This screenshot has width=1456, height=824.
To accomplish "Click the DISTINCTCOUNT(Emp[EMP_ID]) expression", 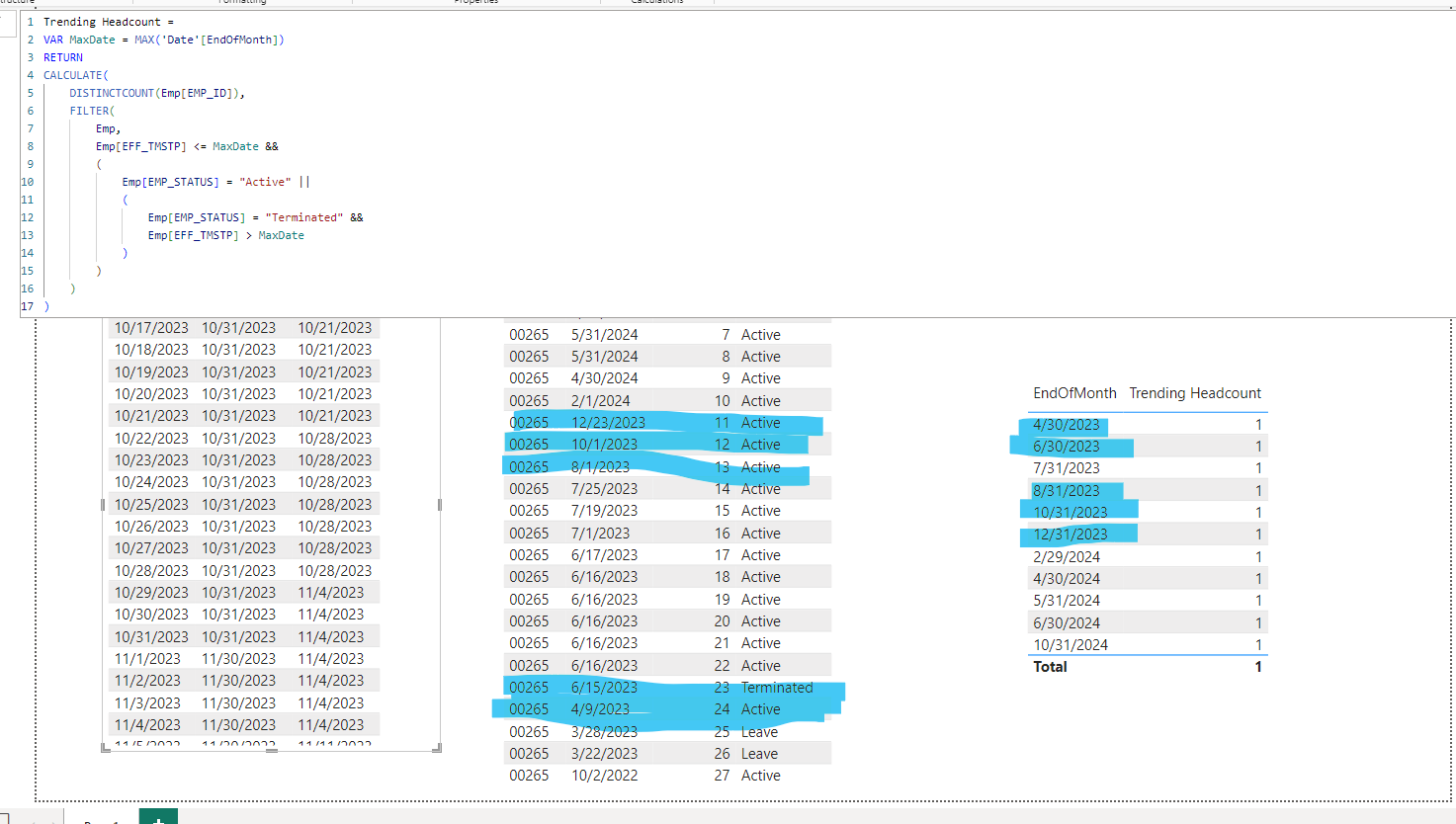I will pyautogui.click(x=157, y=93).
